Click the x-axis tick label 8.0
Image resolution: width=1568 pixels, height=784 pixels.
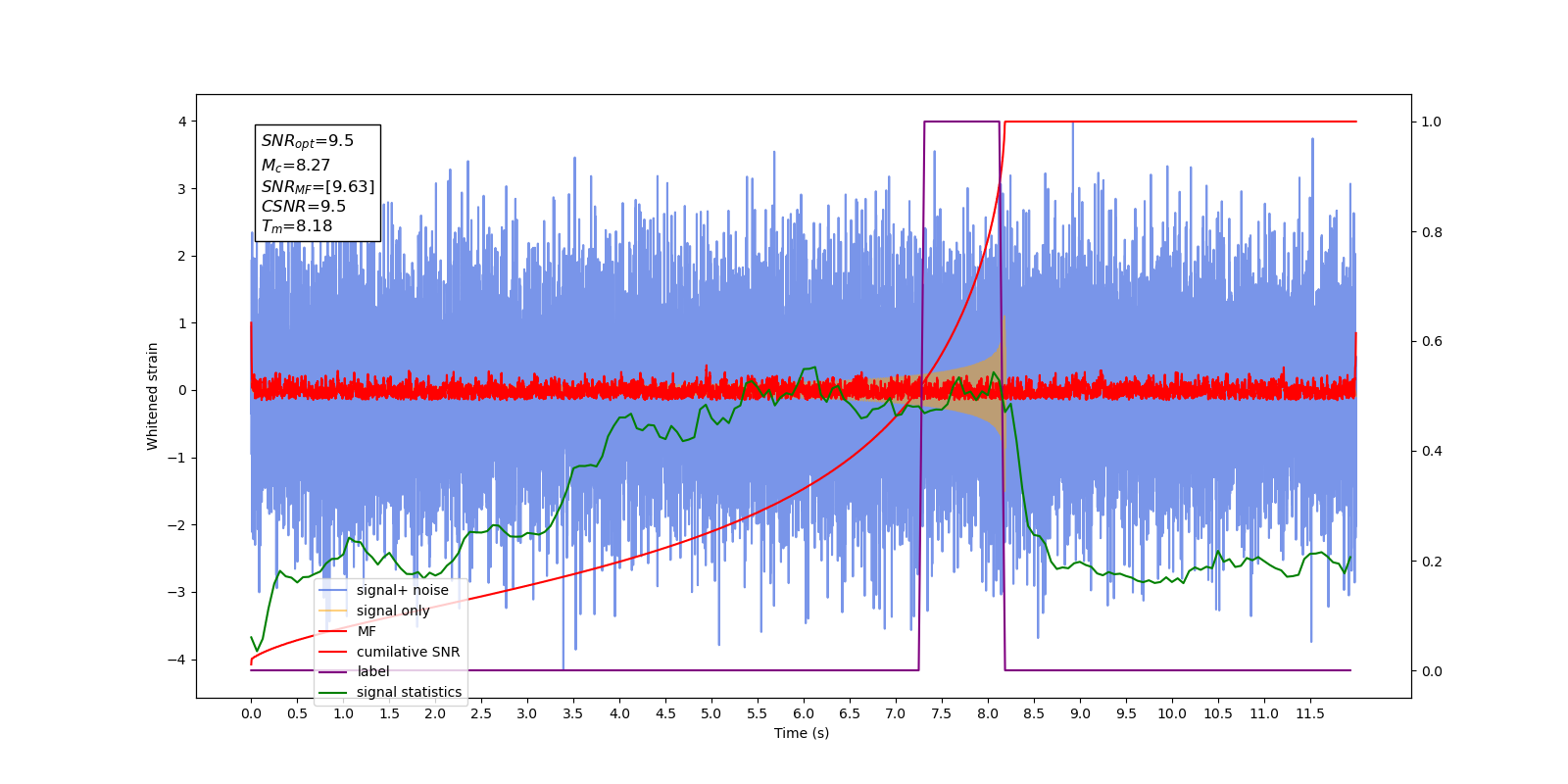988,713
